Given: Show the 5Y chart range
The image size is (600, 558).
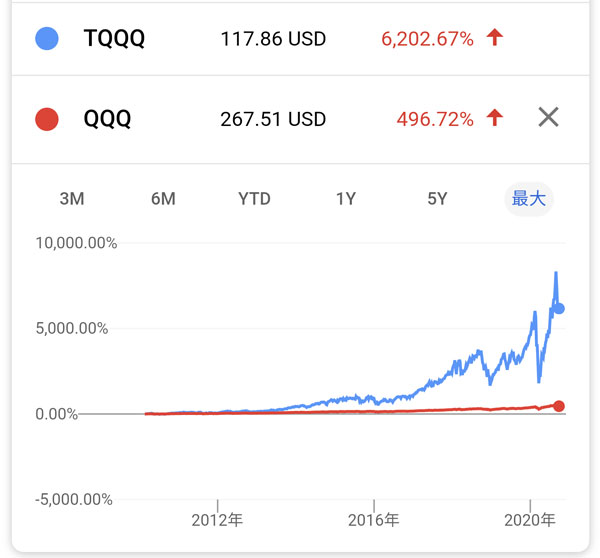Looking at the screenshot, I should pos(437,198).
